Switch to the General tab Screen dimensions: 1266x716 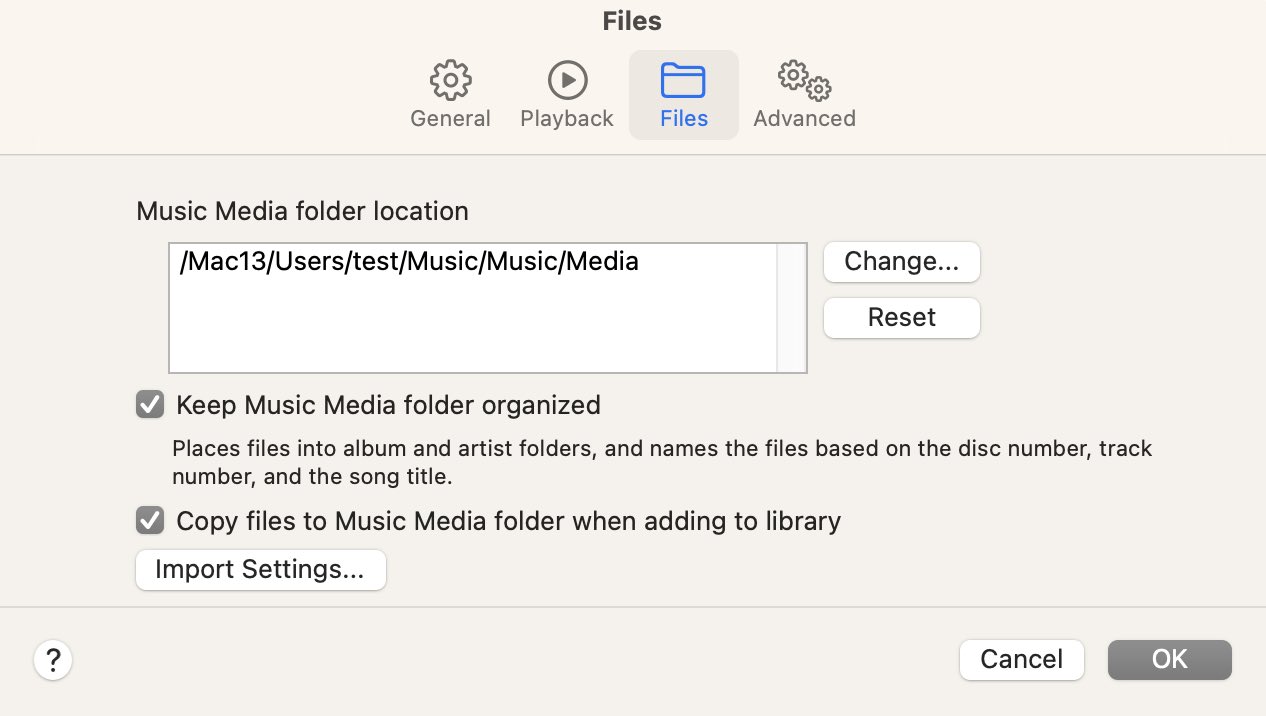[450, 95]
